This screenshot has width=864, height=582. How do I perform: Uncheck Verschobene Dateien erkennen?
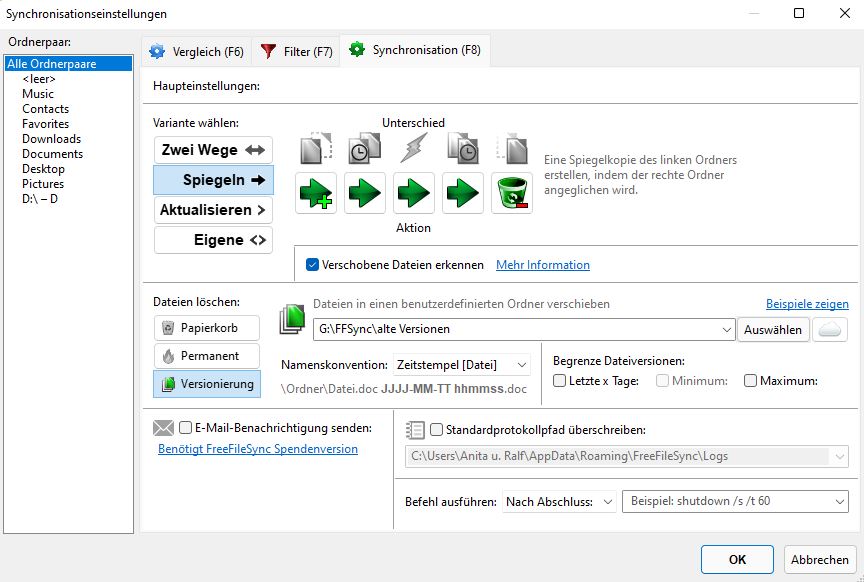312,265
